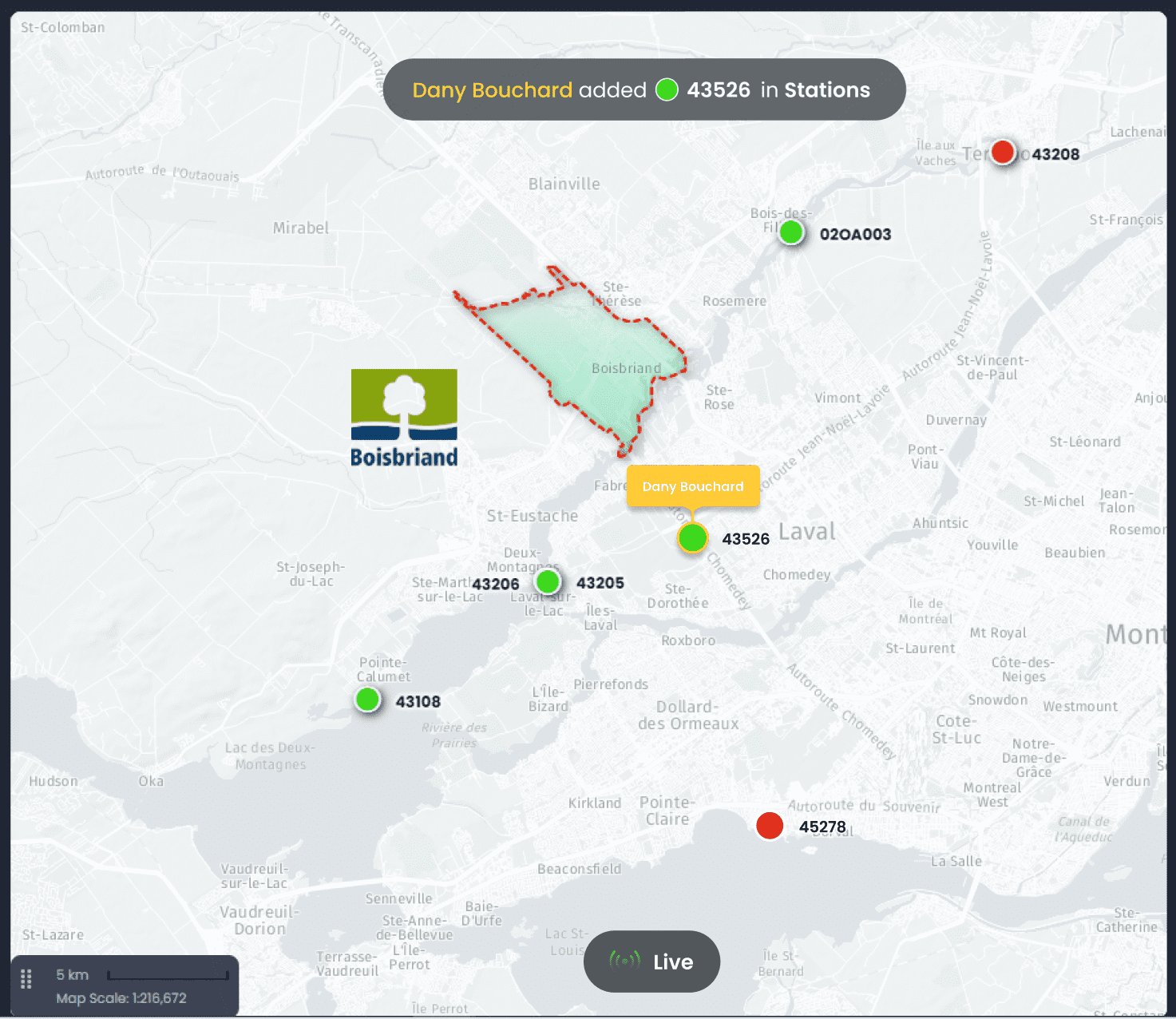This screenshot has height=1019, width=1176.
Task: Click the Dany Bouchard yellow tooltip
Action: 693,486
